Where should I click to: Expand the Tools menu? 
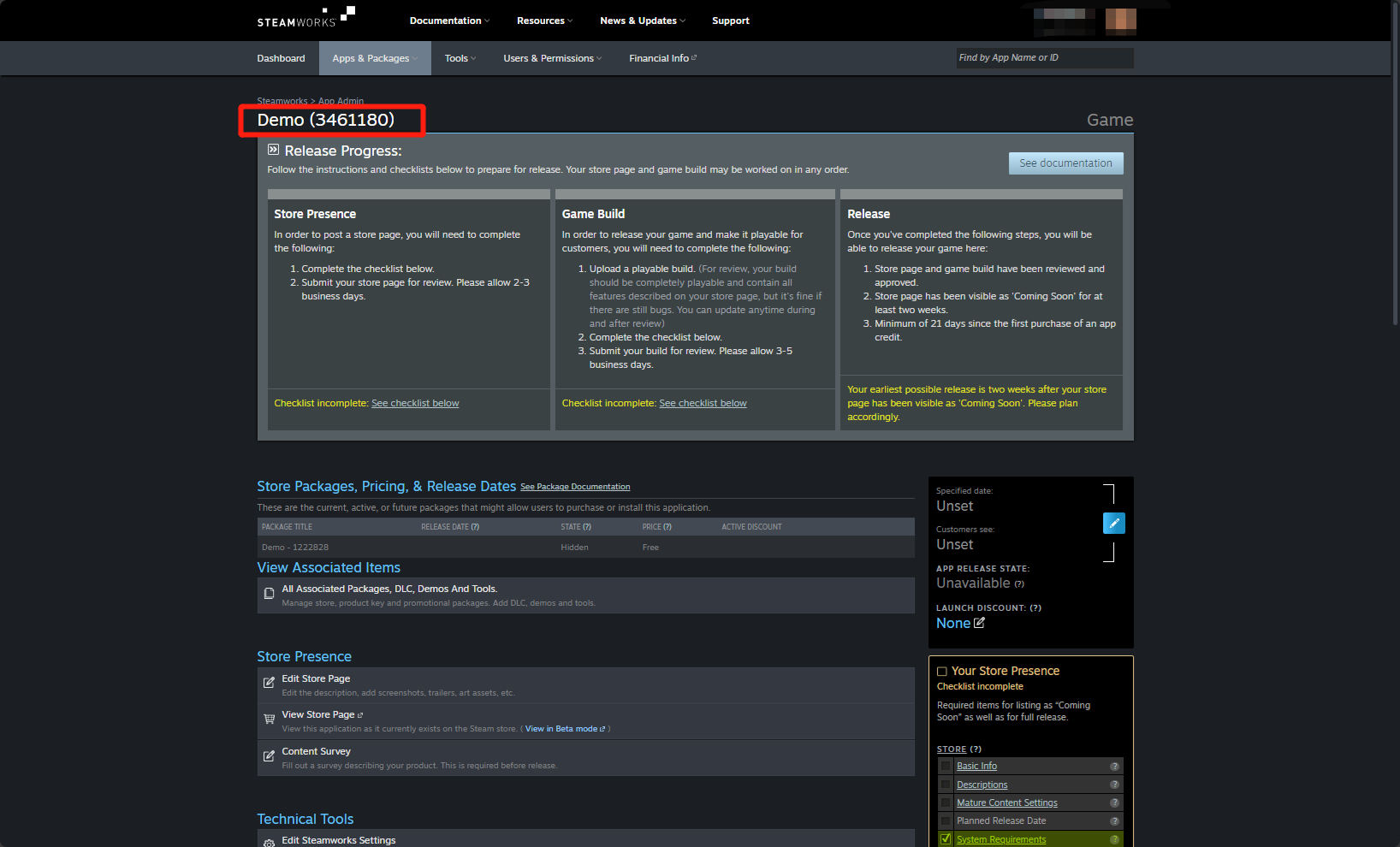coord(460,57)
